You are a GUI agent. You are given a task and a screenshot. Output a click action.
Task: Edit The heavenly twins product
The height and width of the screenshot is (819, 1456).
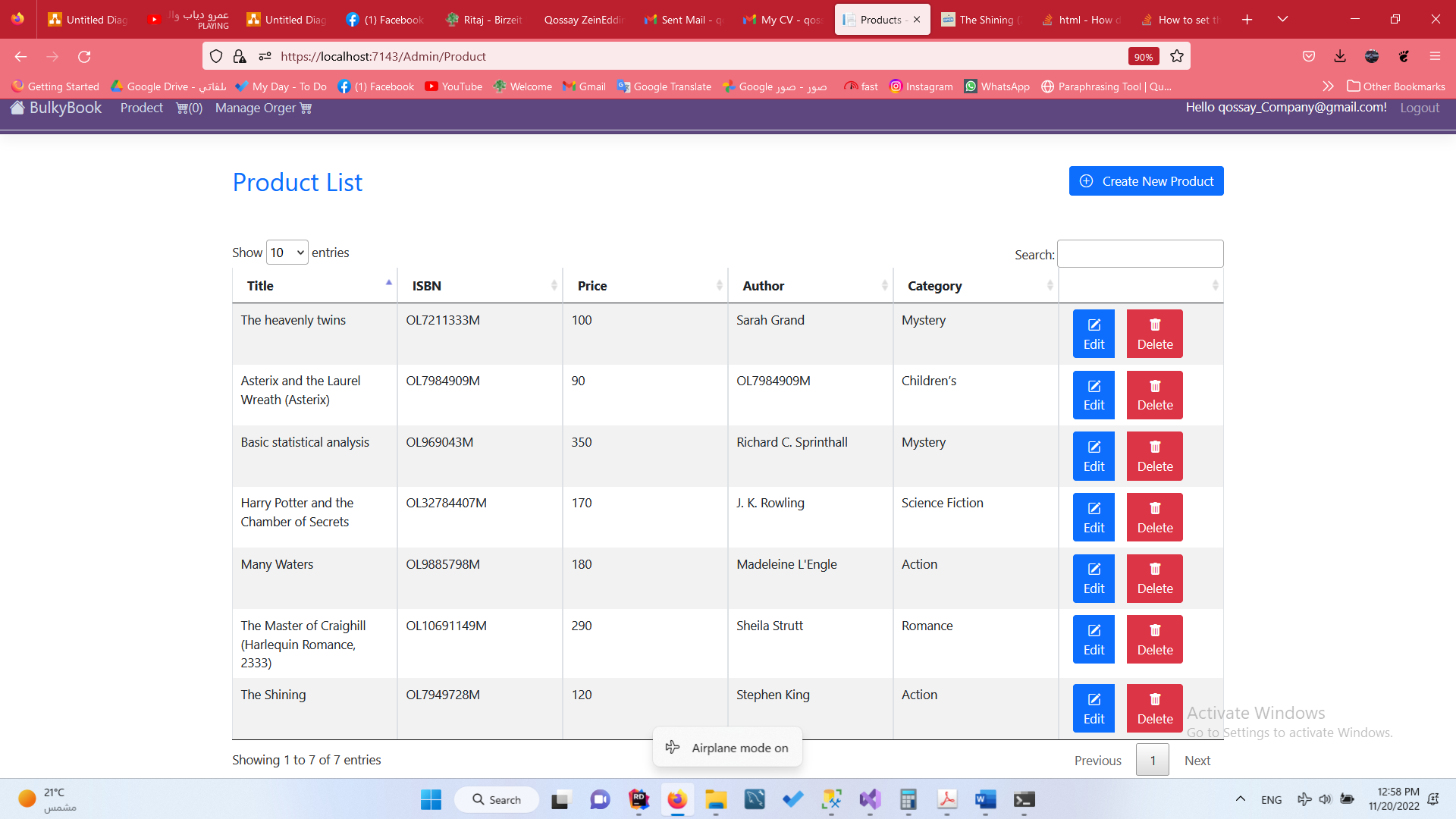click(x=1094, y=334)
